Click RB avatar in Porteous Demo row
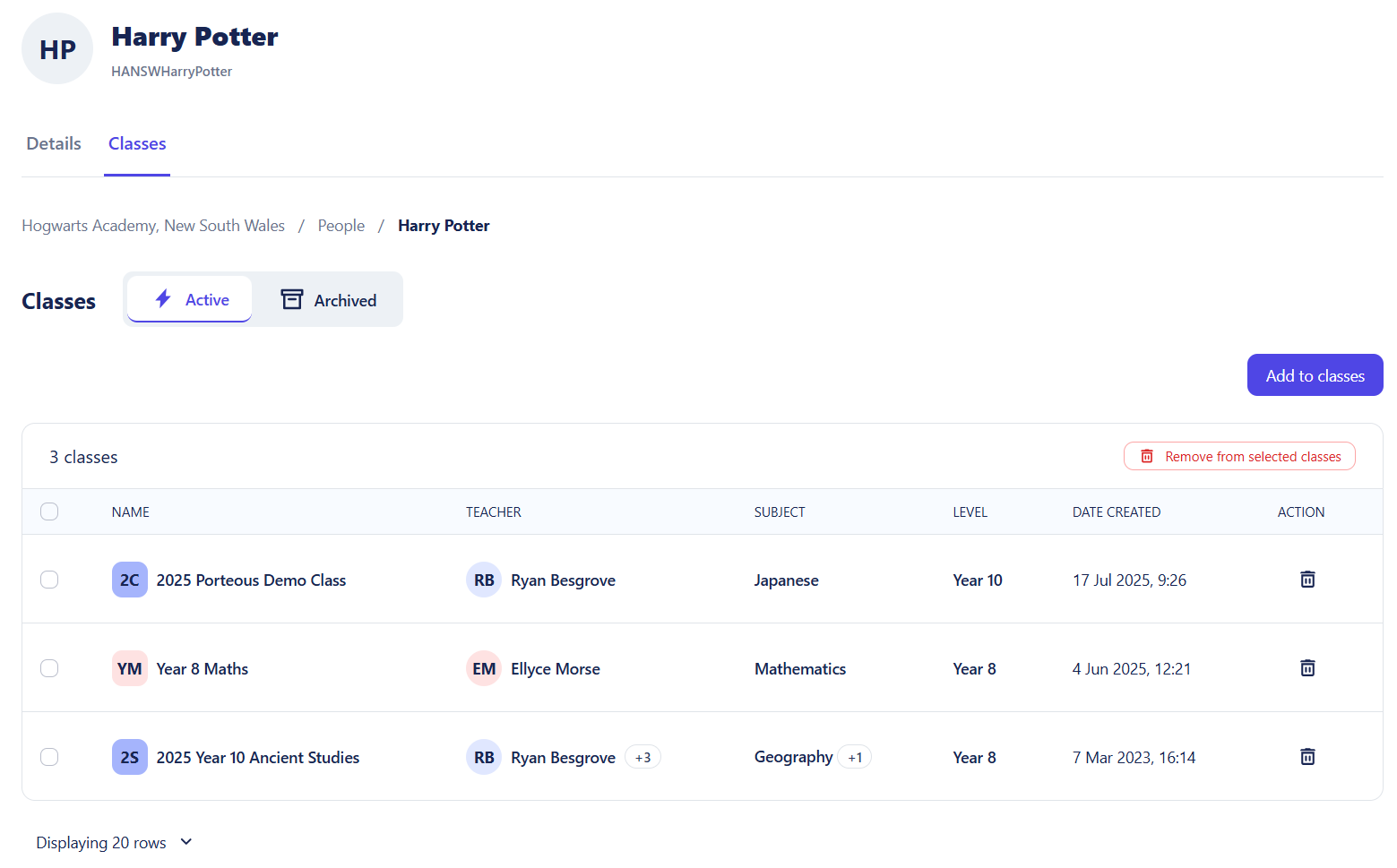This screenshot has width=1397, height=868. tap(484, 580)
